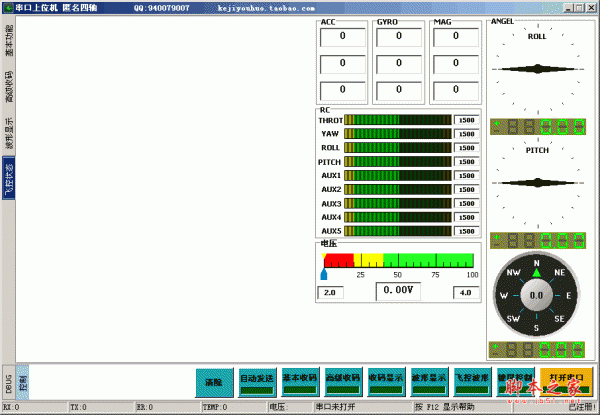Click the second ACC value box
The width and height of the screenshot is (600, 415).
coord(342,63)
